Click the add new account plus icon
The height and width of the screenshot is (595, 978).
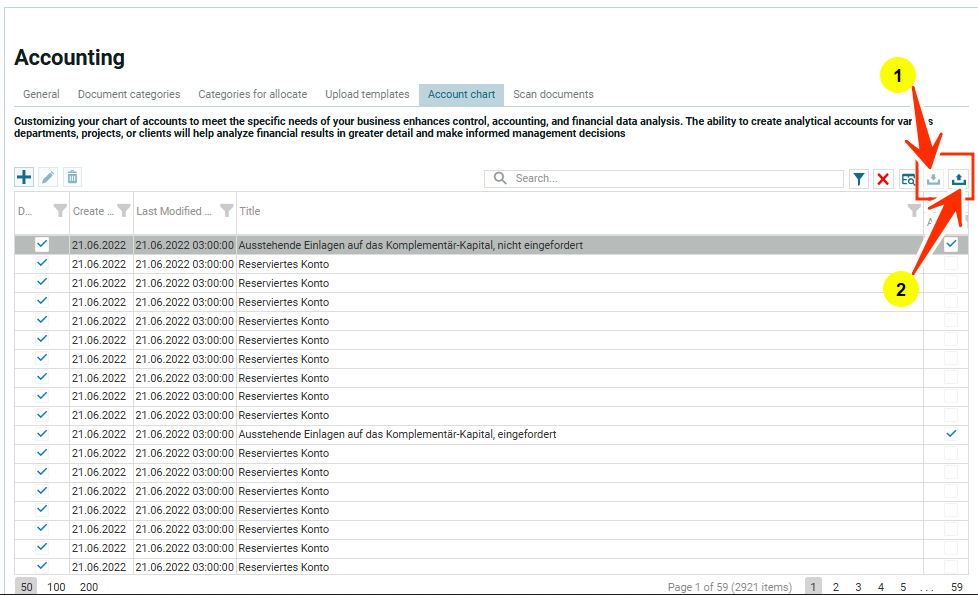[x=24, y=177]
